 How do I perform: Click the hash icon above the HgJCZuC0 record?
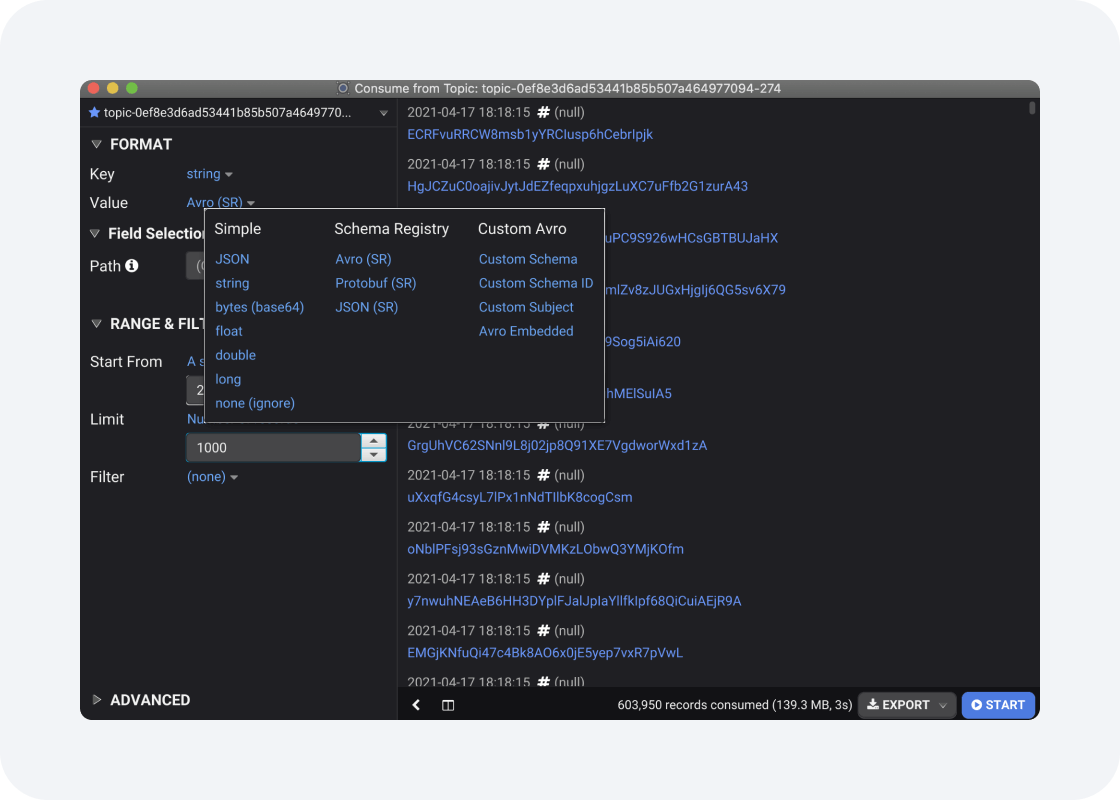pos(544,164)
